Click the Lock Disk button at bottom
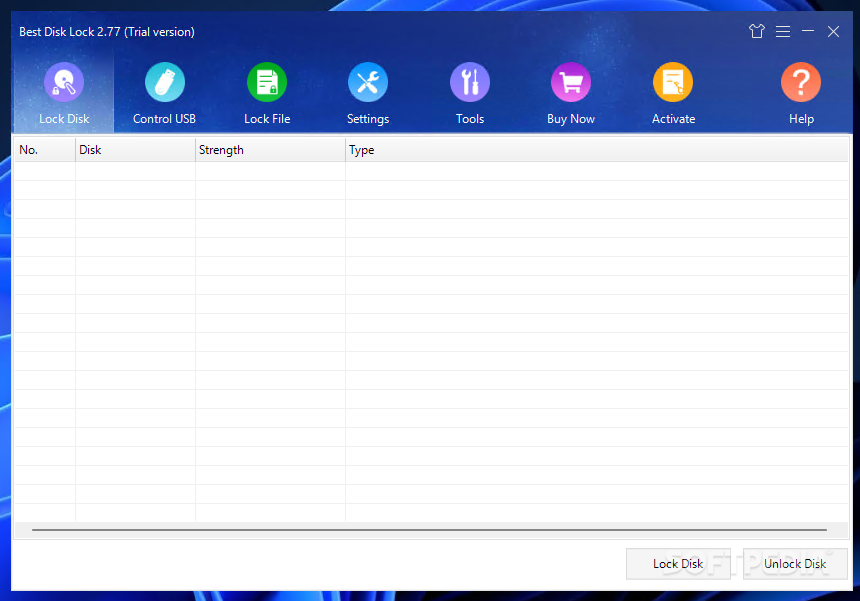860x601 pixels. click(678, 564)
